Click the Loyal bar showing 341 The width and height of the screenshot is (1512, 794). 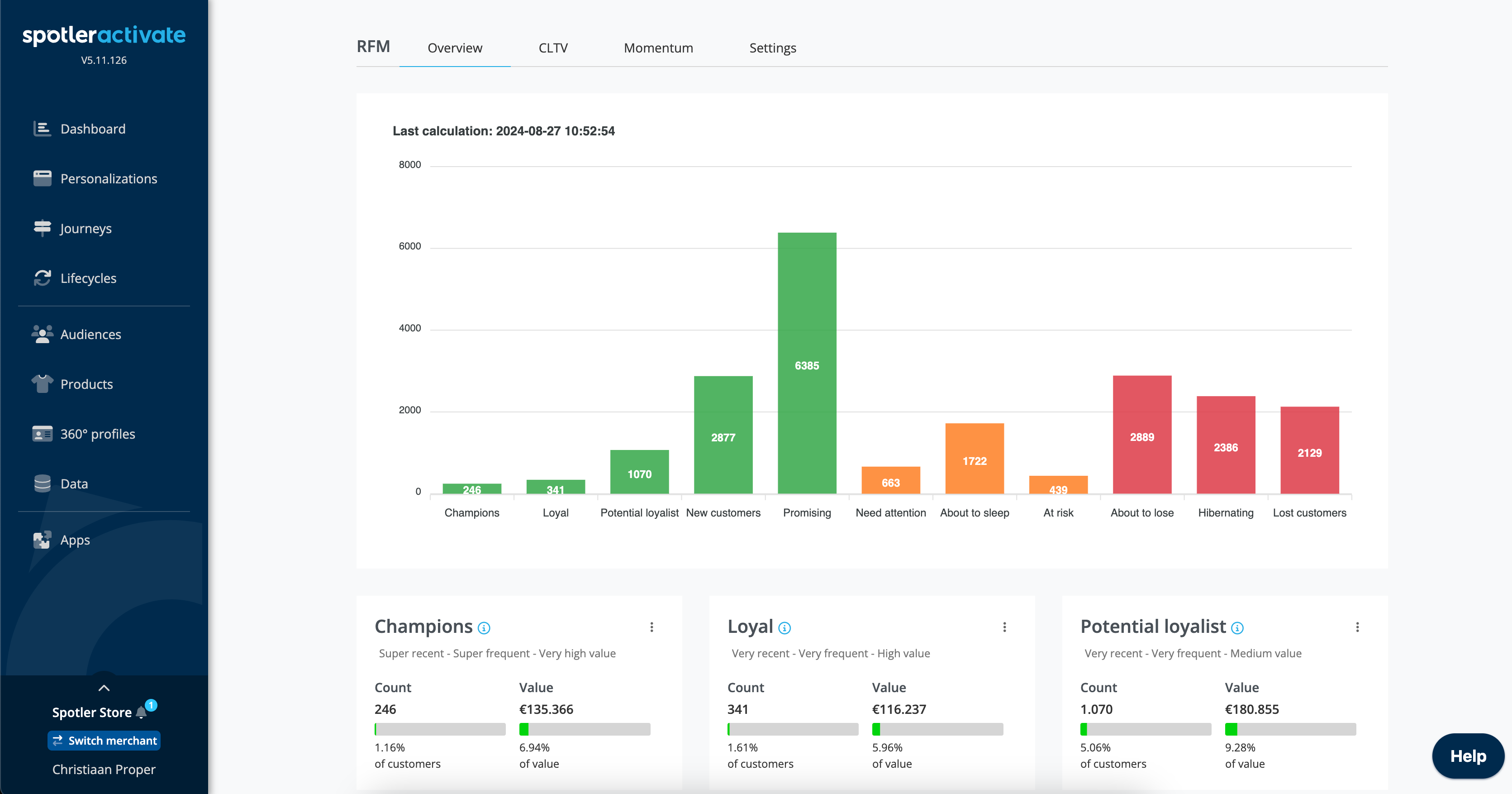[555, 487]
